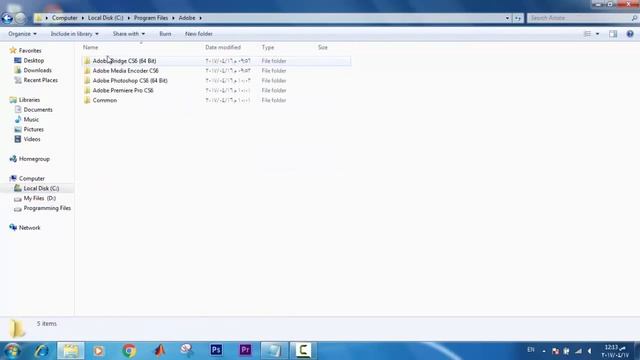Open My Files (D:) drive
This screenshot has width=640, height=360.
(x=39, y=198)
